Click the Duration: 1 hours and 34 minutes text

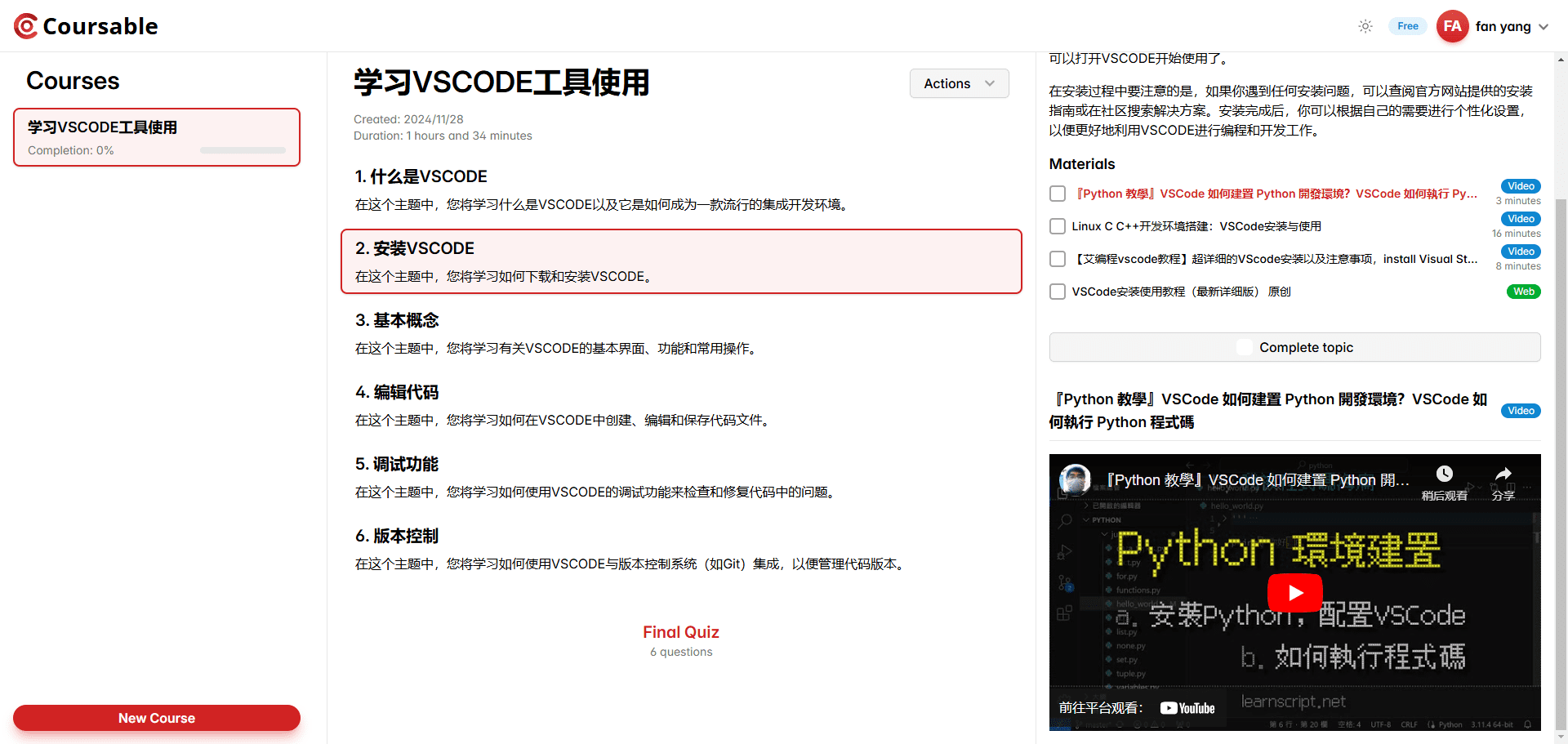(x=443, y=136)
